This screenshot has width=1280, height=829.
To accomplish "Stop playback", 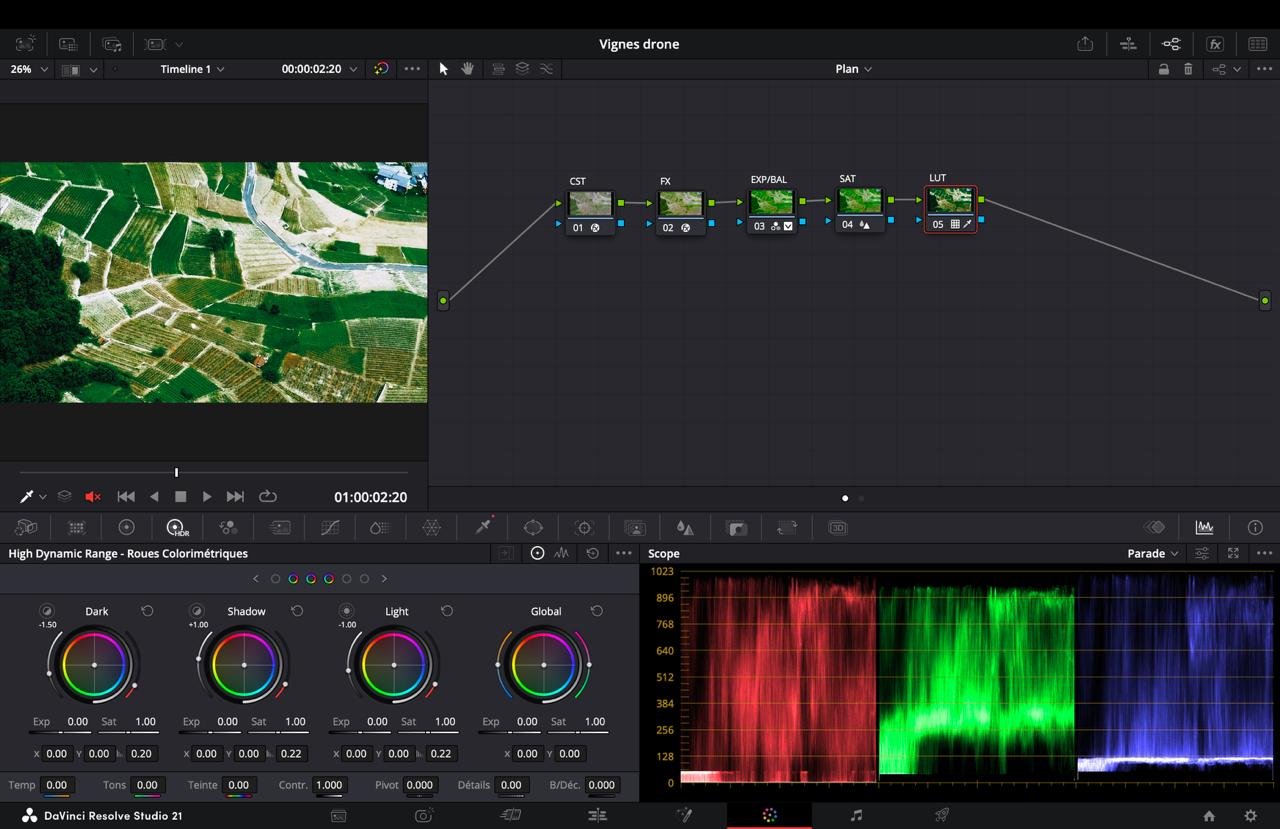I will (x=180, y=497).
